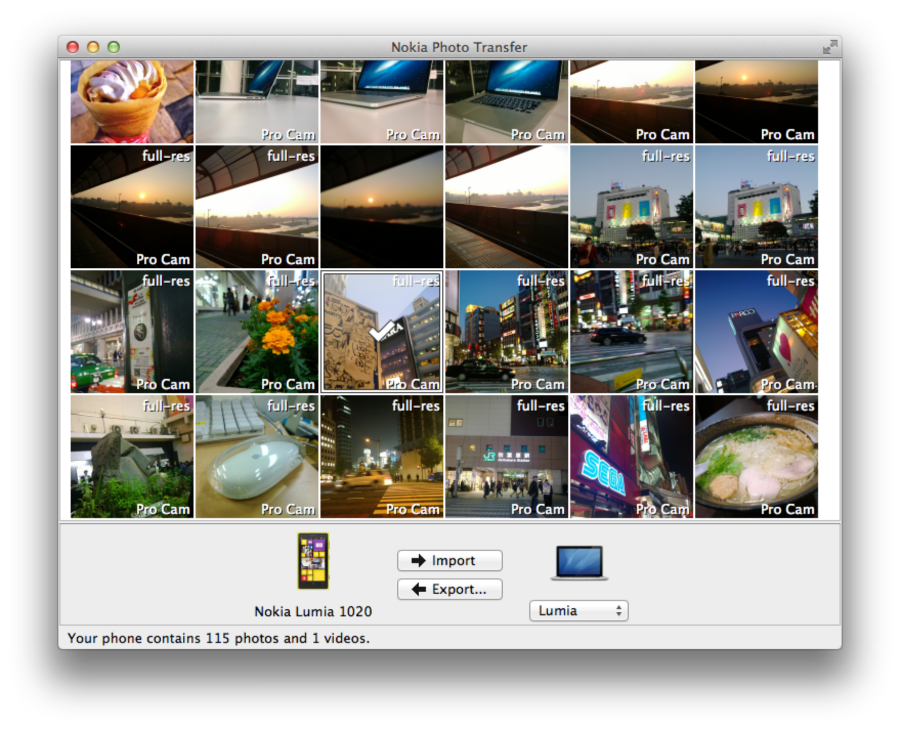Click the Import button

(449, 561)
